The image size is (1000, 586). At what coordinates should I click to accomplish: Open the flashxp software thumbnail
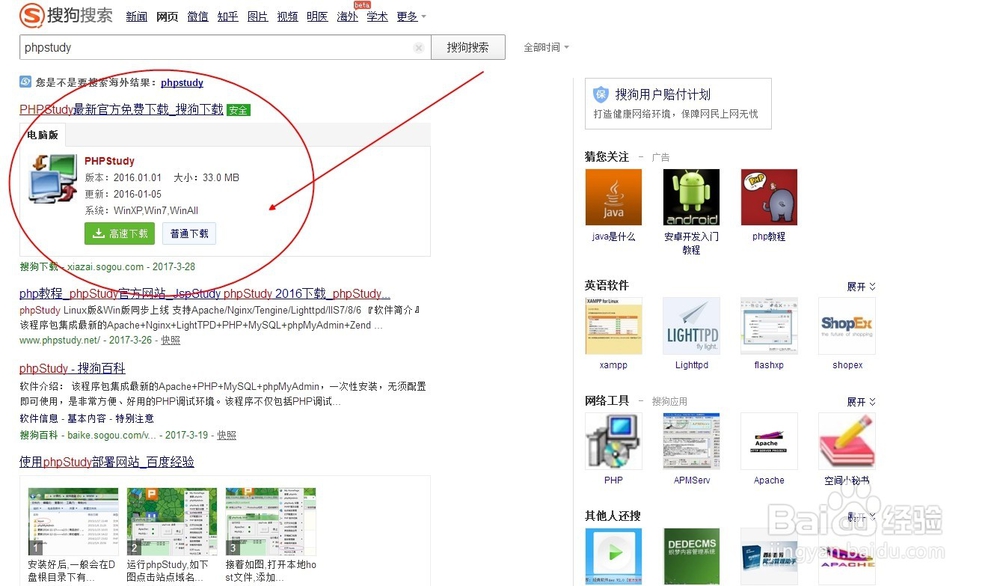[x=769, y=326]
